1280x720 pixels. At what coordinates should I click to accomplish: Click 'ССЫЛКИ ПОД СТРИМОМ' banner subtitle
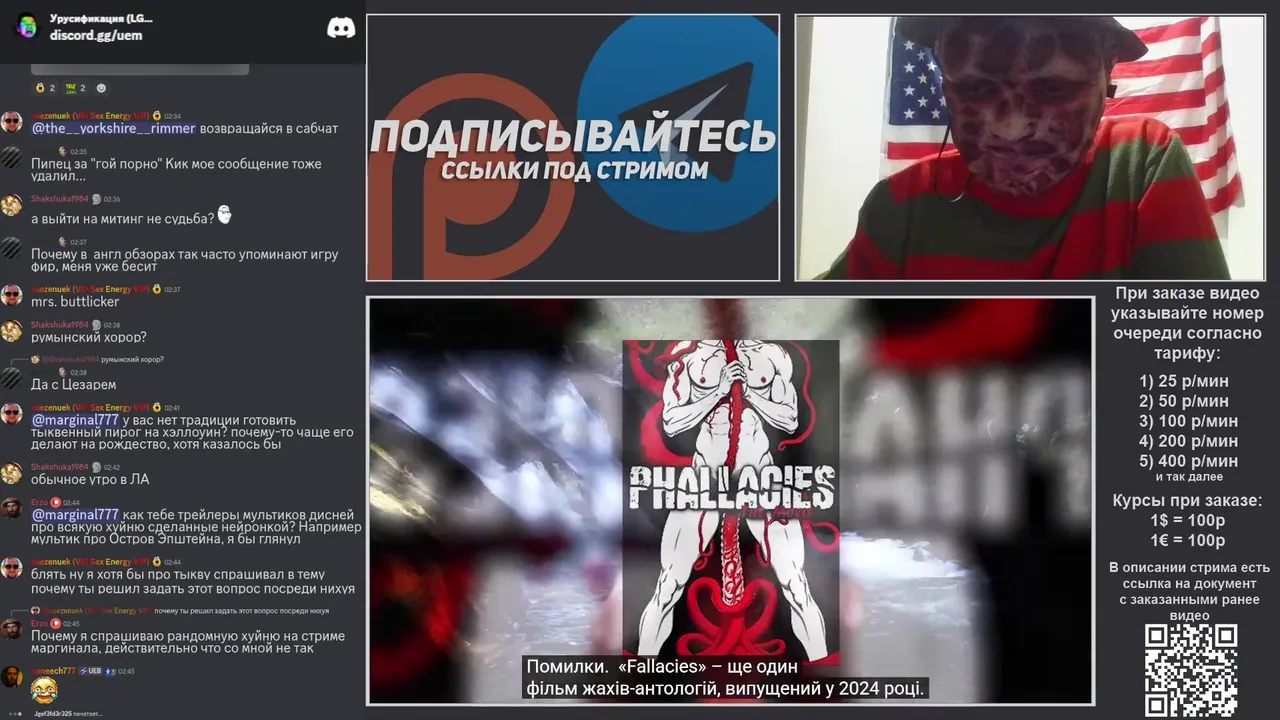[574, 170]
